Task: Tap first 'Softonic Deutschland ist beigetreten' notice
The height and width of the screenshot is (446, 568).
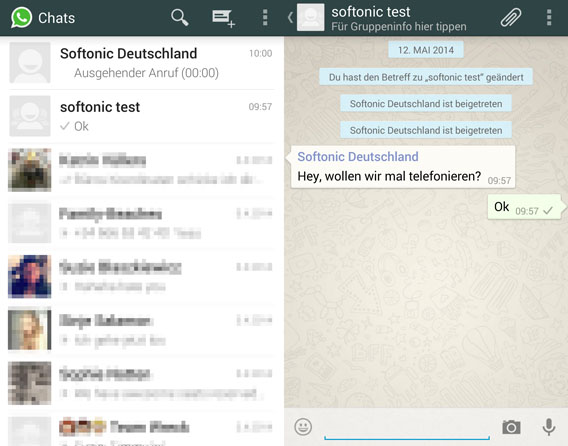Action: click(426, 104)
